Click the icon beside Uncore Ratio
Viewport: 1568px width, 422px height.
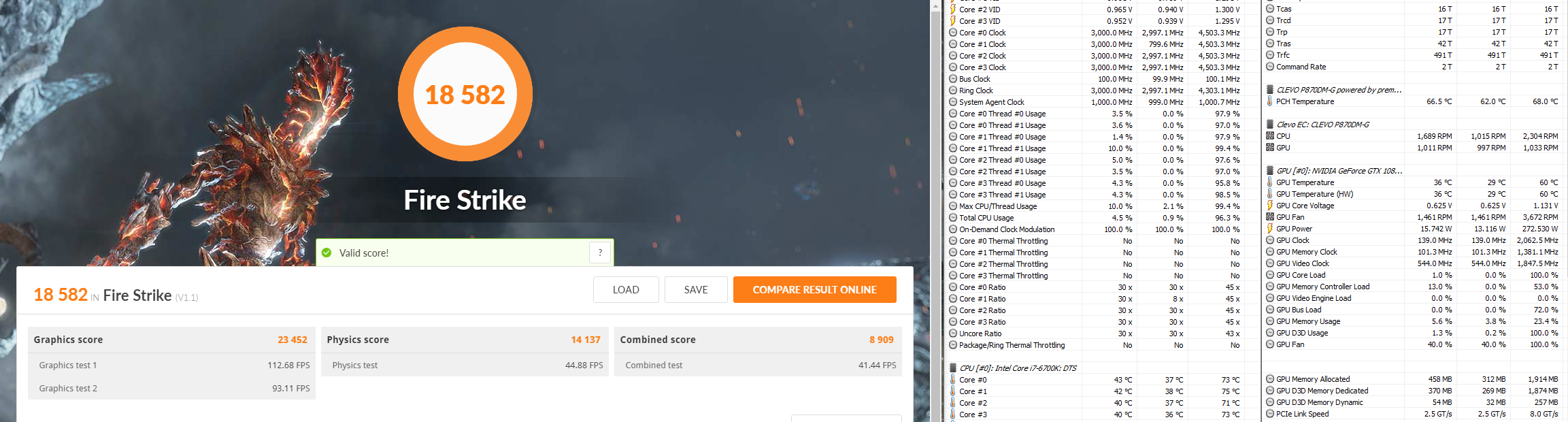pyautogui.click(x=953, y=334)
